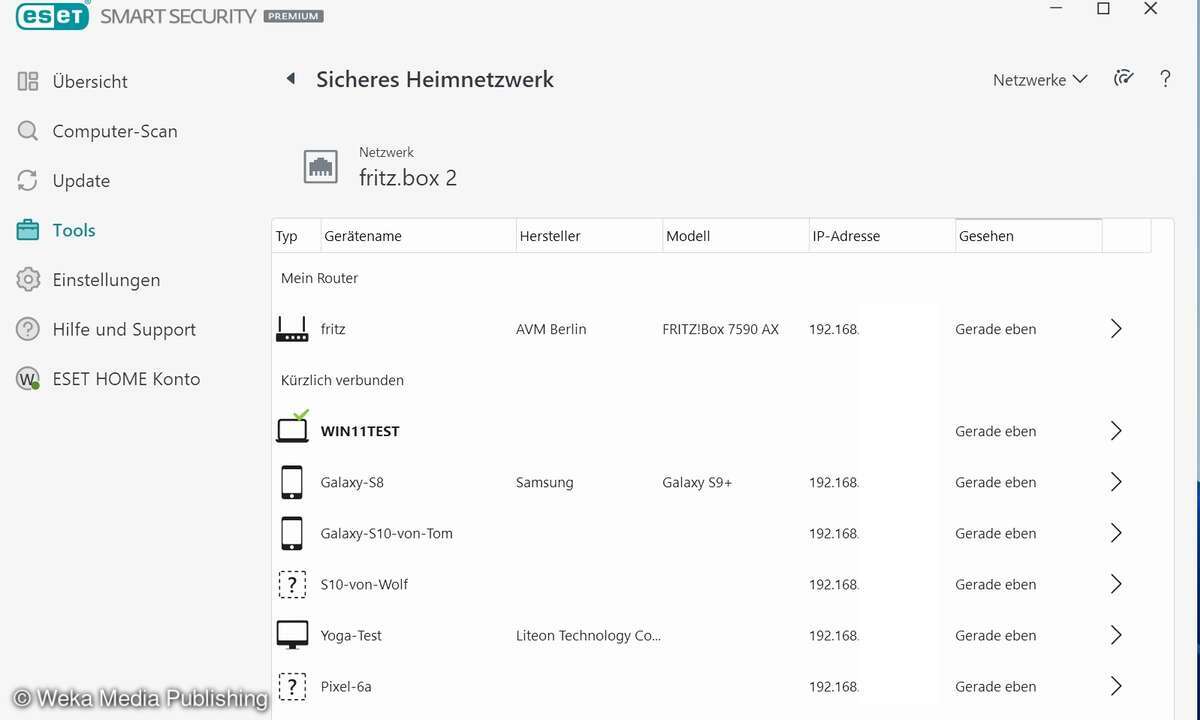This screenshot has height=720, width=1200.
Task: Sort by the Gerätename column header
Action: click(x=418, y=236)
